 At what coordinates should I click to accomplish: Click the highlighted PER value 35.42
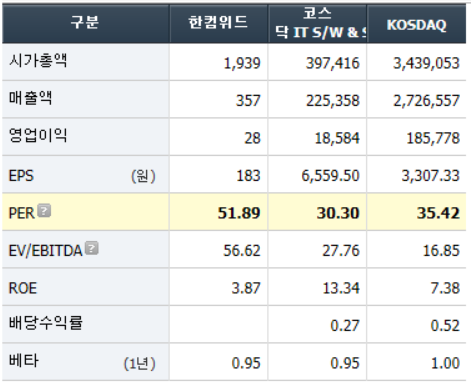point(438,213)
